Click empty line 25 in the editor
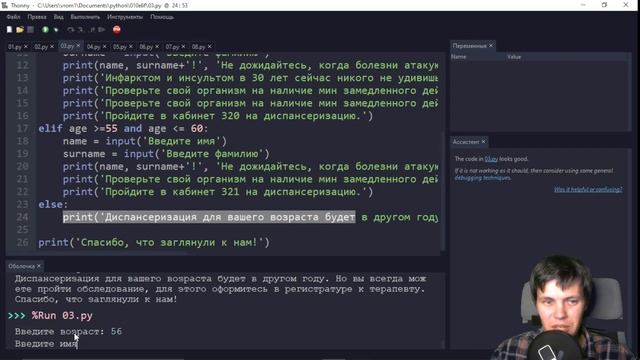The width and height of the screenshot is (640, 360). coord(237,230)
